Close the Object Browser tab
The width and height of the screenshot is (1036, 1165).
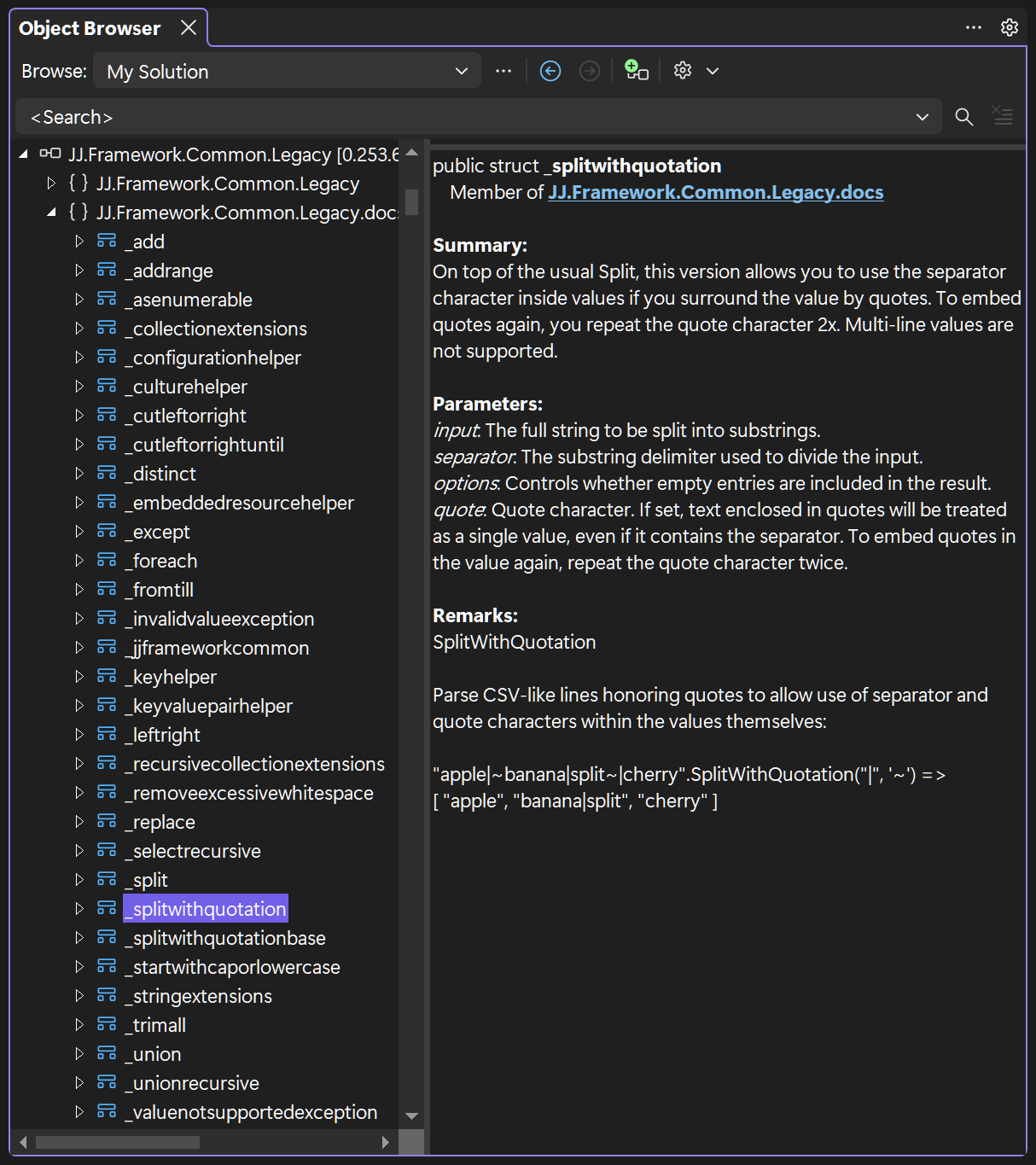click(x=189, y=28)
